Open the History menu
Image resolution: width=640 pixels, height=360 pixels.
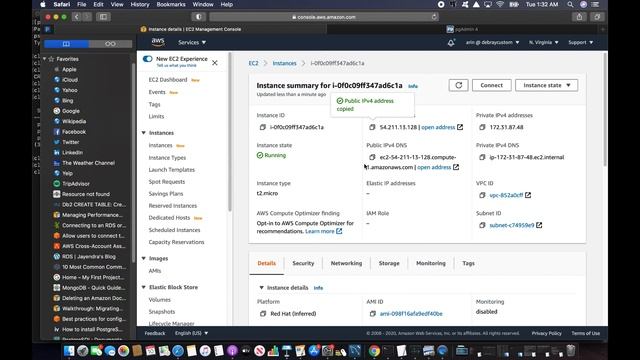tap(140, 4)
